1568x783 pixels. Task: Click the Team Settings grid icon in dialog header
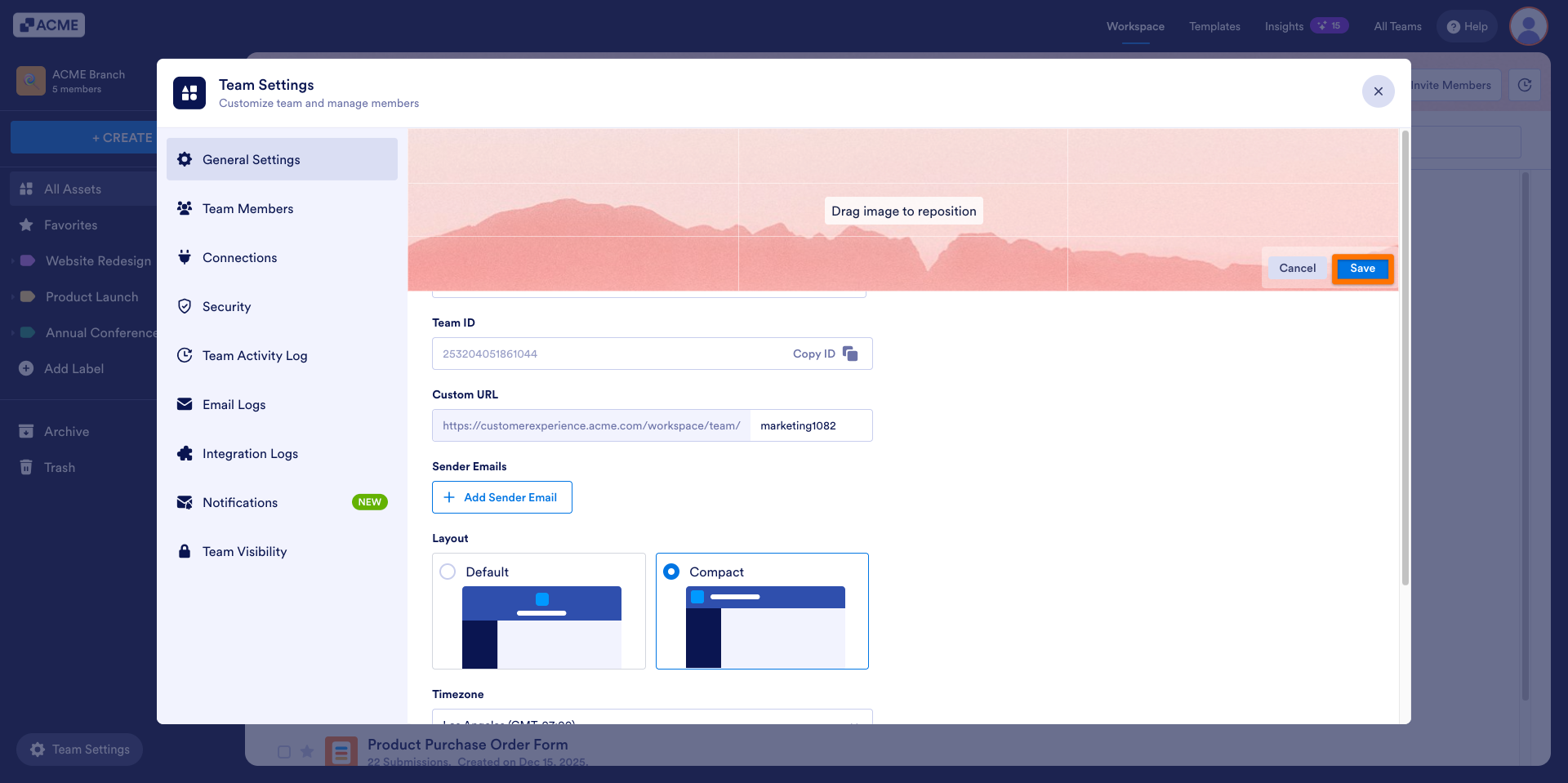click(189, 93)
